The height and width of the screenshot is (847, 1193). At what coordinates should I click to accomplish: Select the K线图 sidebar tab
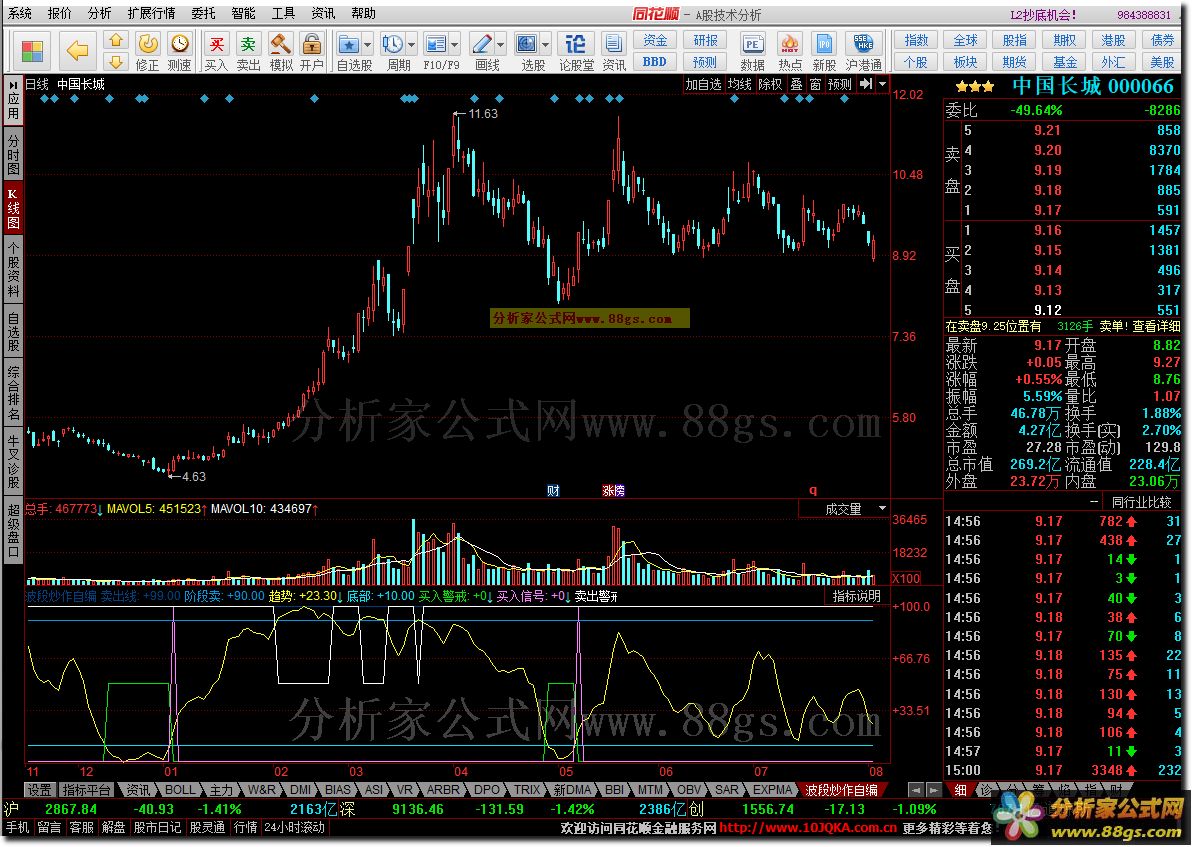tap(13, 207)
